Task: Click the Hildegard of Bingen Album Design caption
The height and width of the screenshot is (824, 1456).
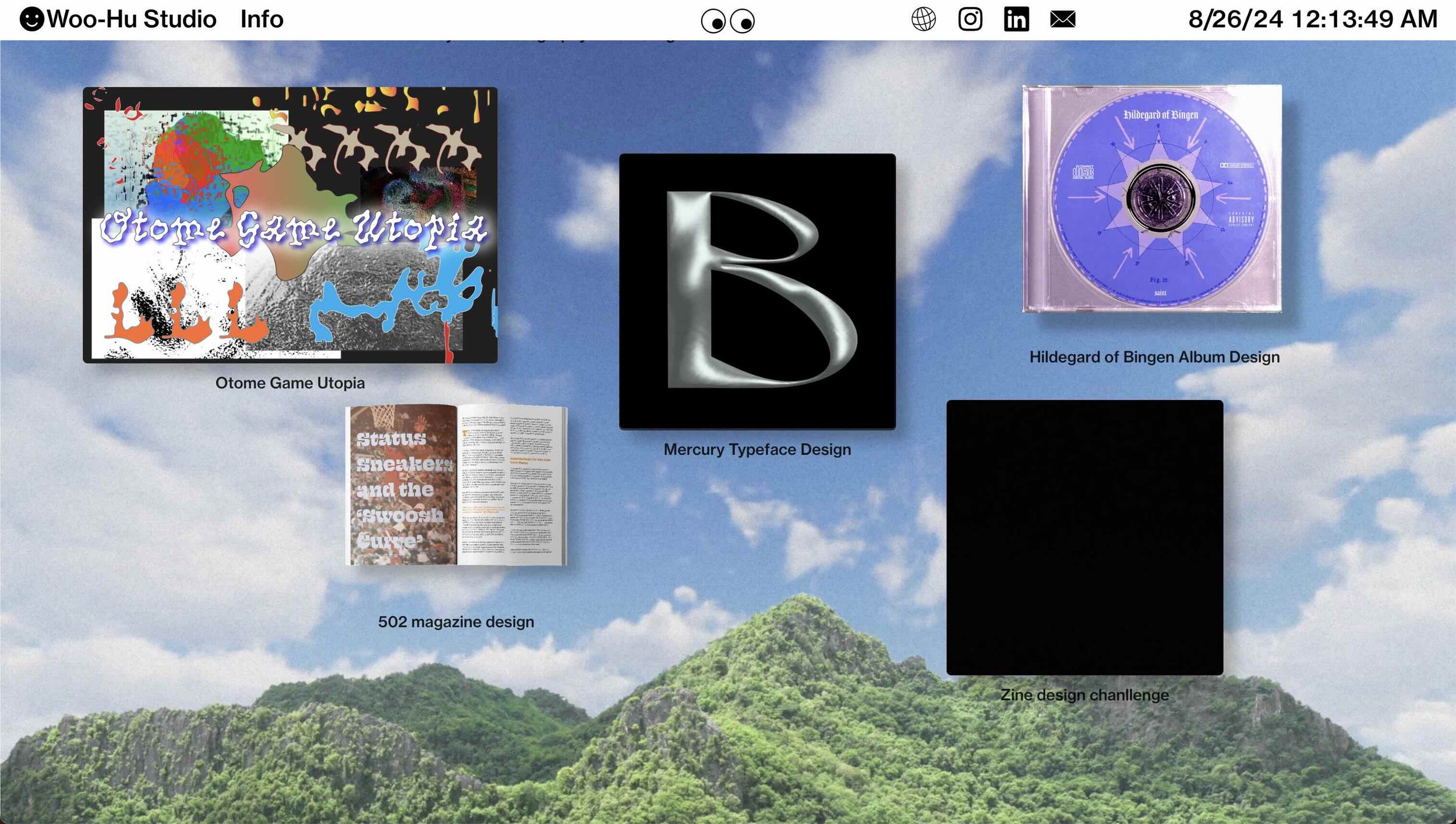Action: point(1154,357)
